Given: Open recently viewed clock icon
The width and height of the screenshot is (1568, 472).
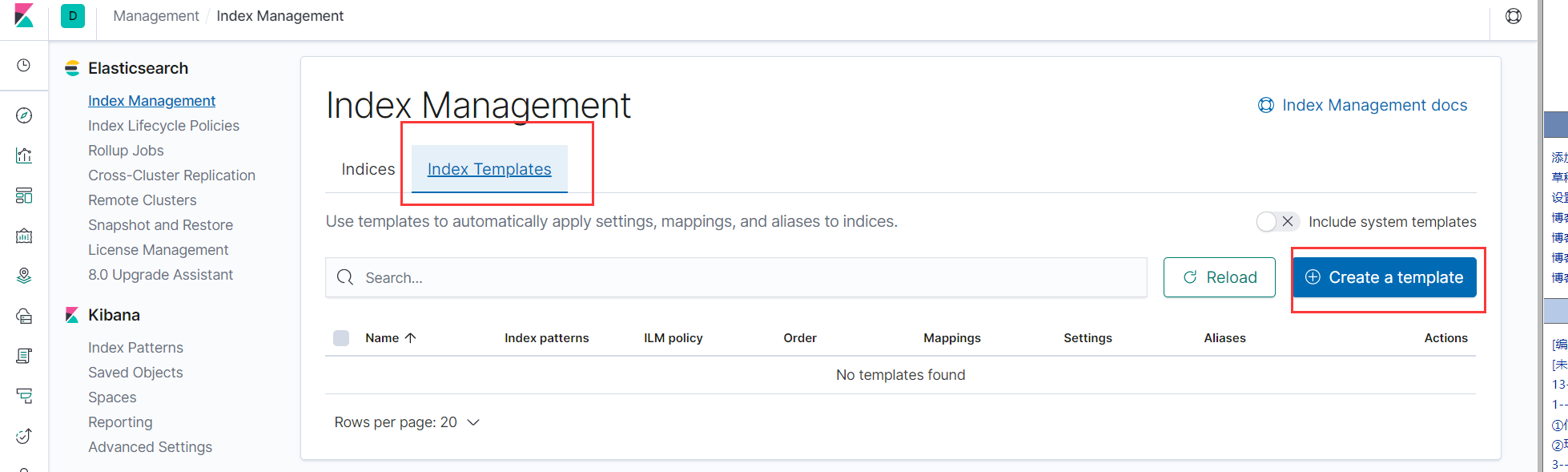Looking at the screenshot, I should [24, 65].
